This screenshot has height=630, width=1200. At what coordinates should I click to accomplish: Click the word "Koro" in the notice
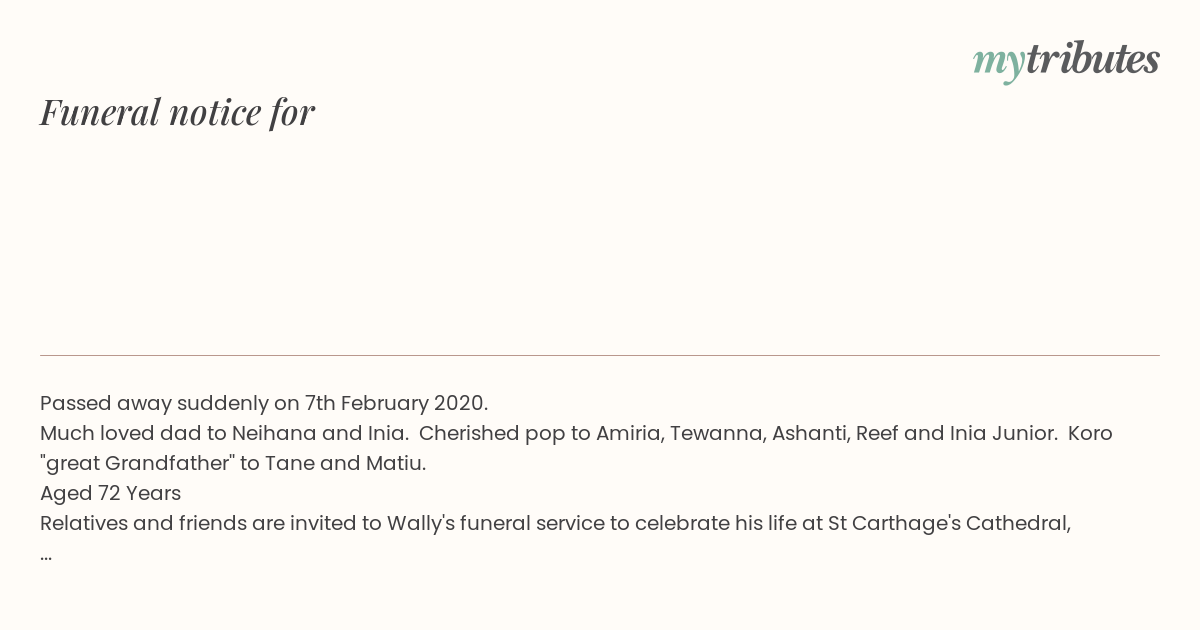click(x=1090, y=433)
